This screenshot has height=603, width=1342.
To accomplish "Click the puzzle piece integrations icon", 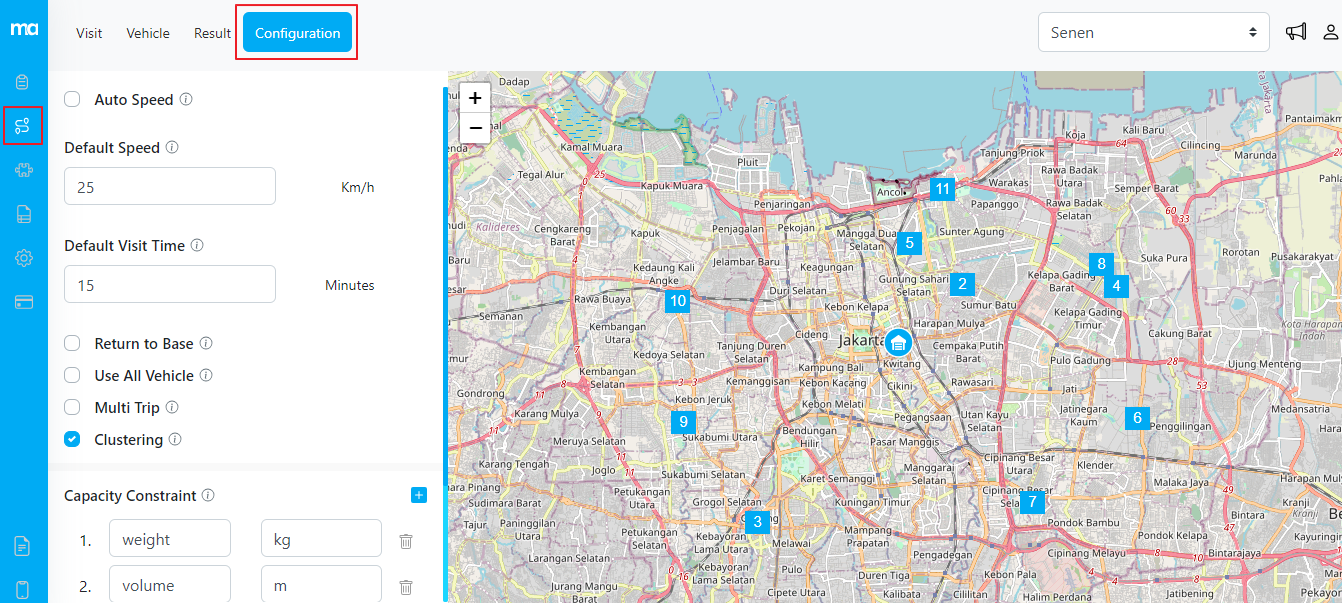I will click(x=23, y=170).
